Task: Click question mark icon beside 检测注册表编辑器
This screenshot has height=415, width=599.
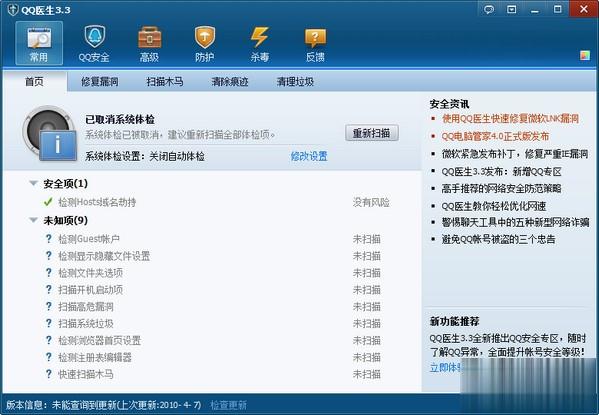Action: 49,357
